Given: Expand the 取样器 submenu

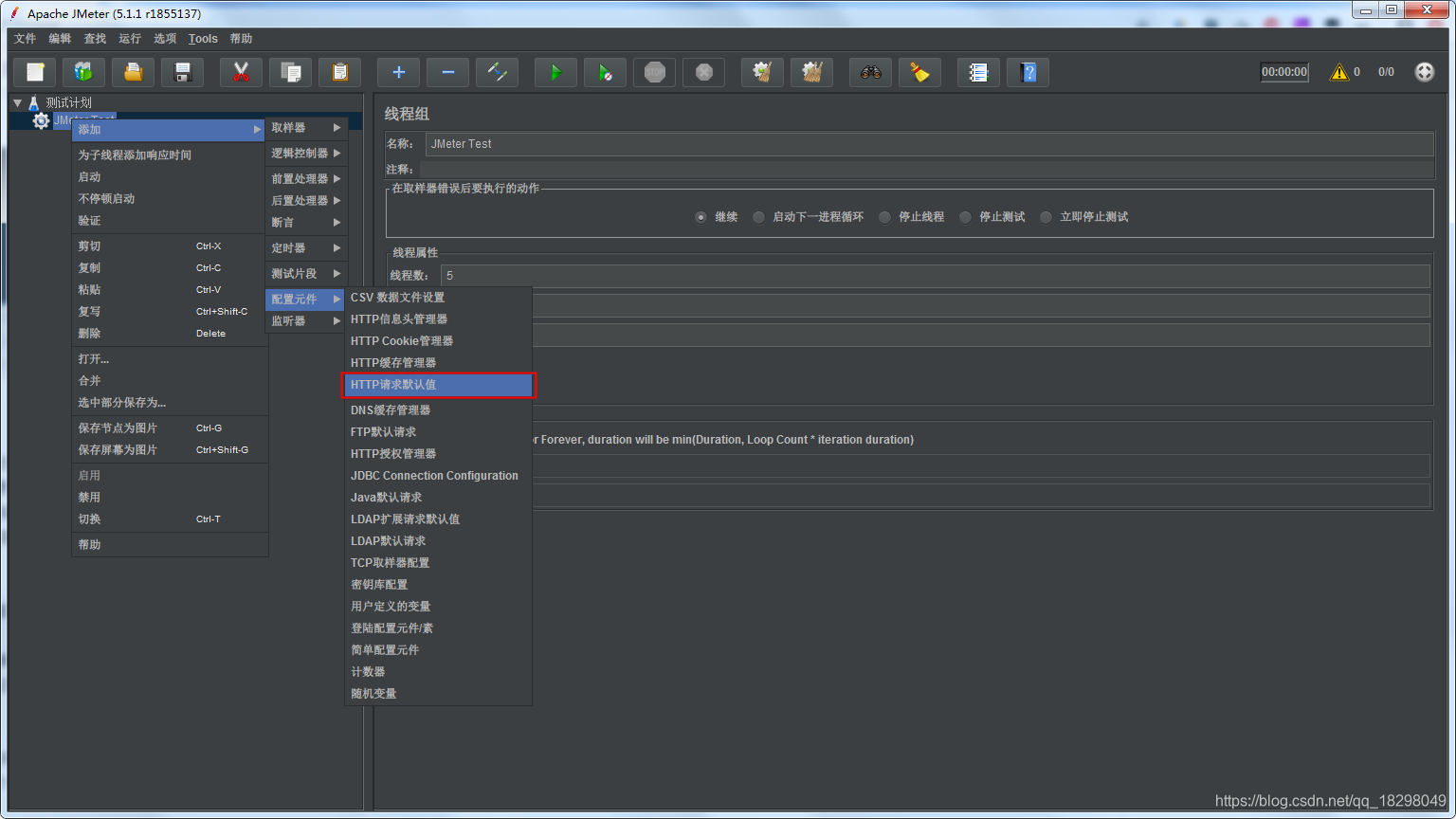Looking at the screenshot, I should 306,128.
